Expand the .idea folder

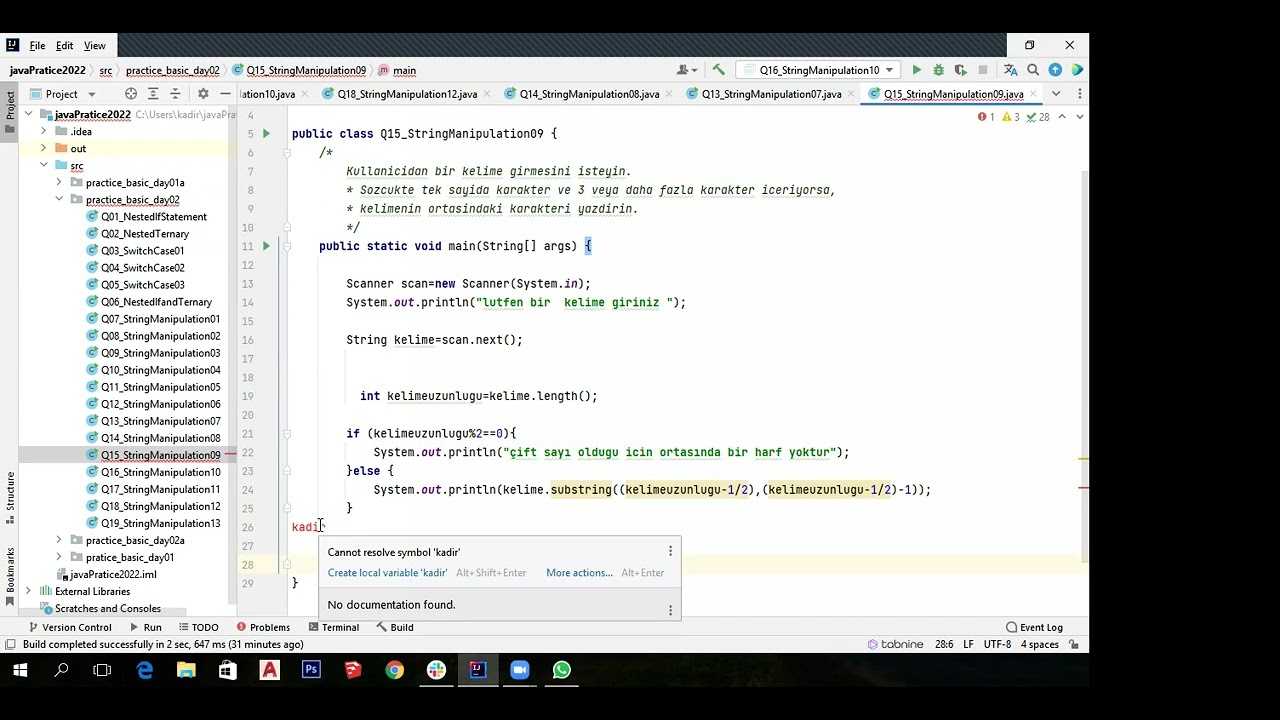coord(43,131)
